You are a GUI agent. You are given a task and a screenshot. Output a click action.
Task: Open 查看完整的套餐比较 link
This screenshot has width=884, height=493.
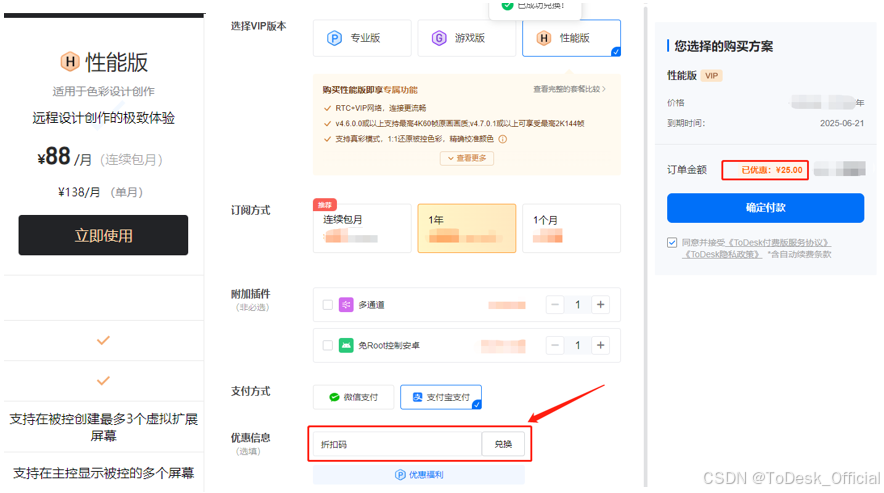[x=569, y=89]
